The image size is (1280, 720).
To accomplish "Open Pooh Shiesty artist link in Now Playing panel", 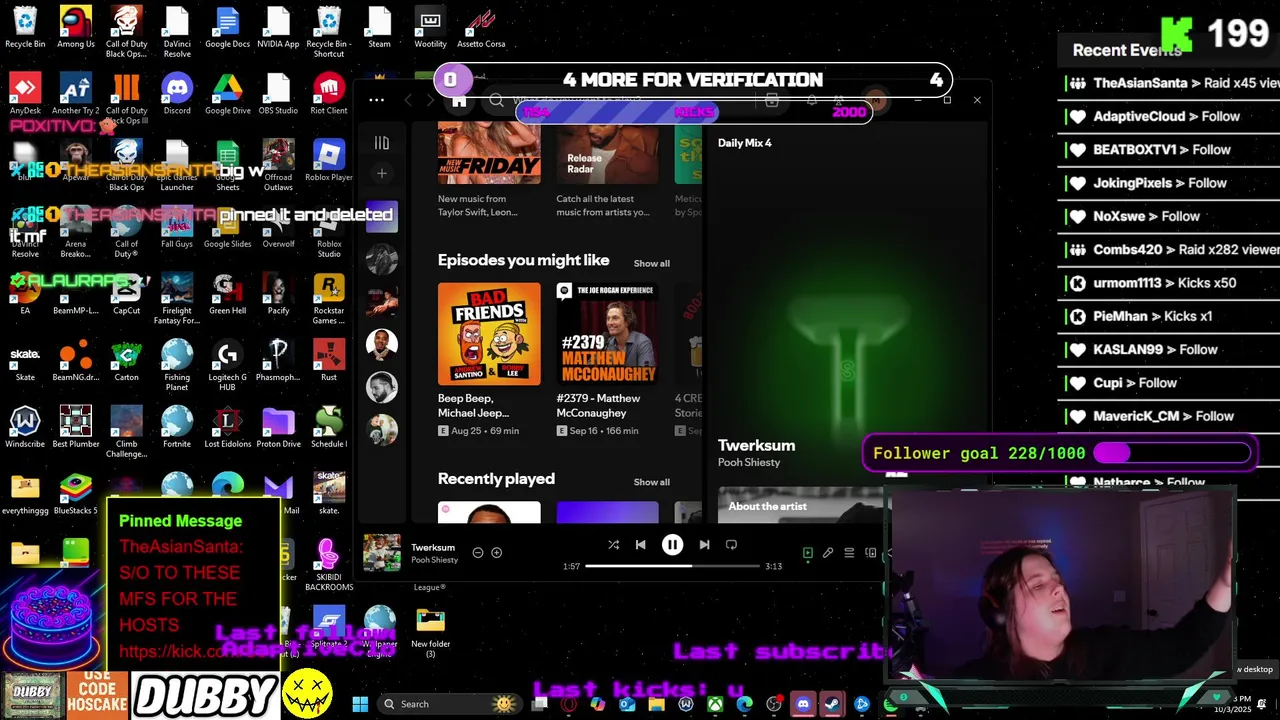I will pos(749,462).
